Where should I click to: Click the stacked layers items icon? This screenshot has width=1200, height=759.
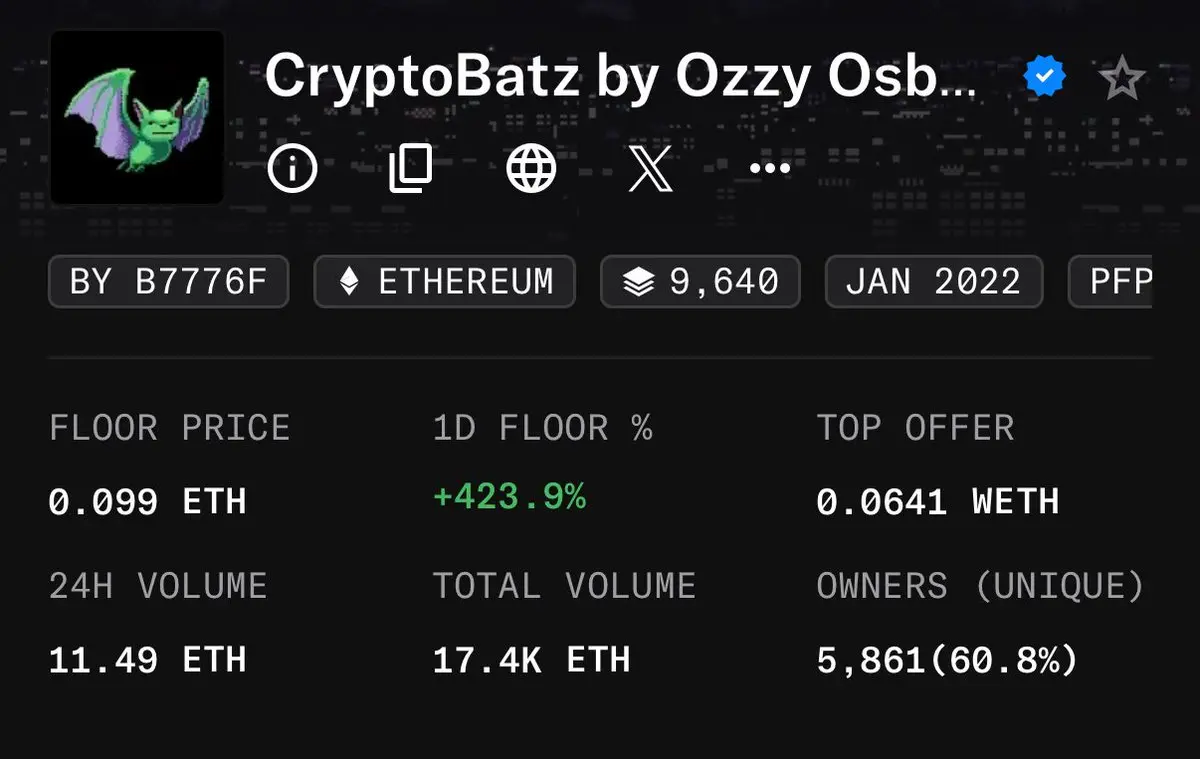(638, 283)
